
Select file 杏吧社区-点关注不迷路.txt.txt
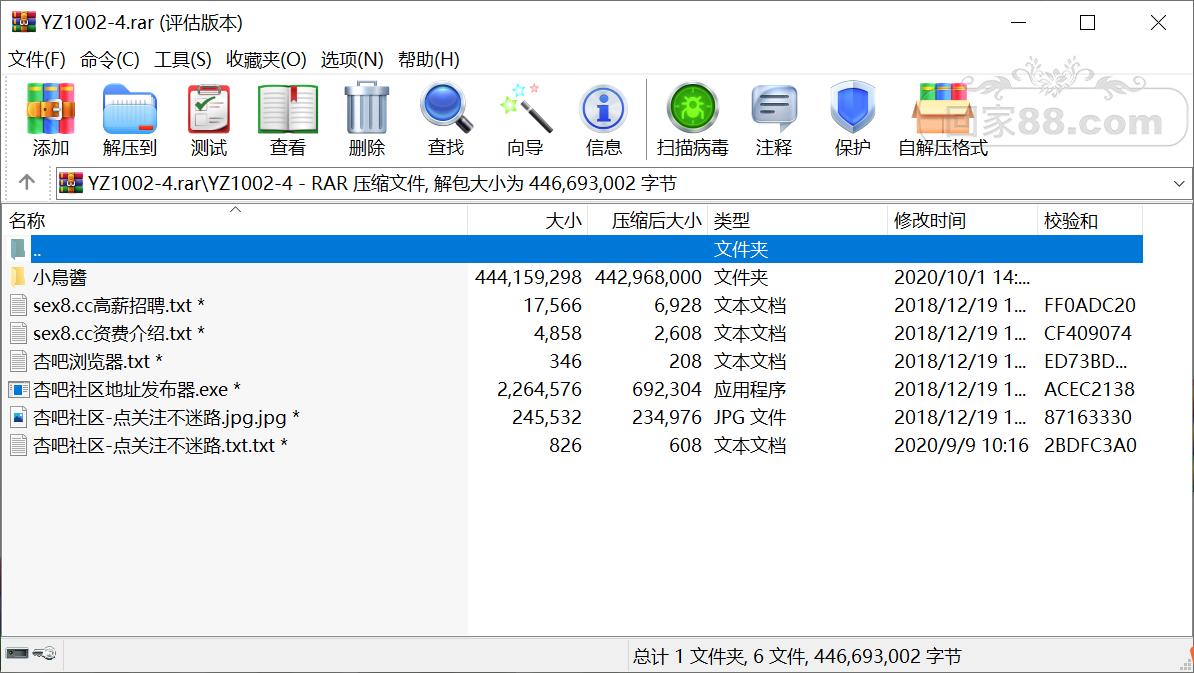pyautogui.click(x=160, y=445)
